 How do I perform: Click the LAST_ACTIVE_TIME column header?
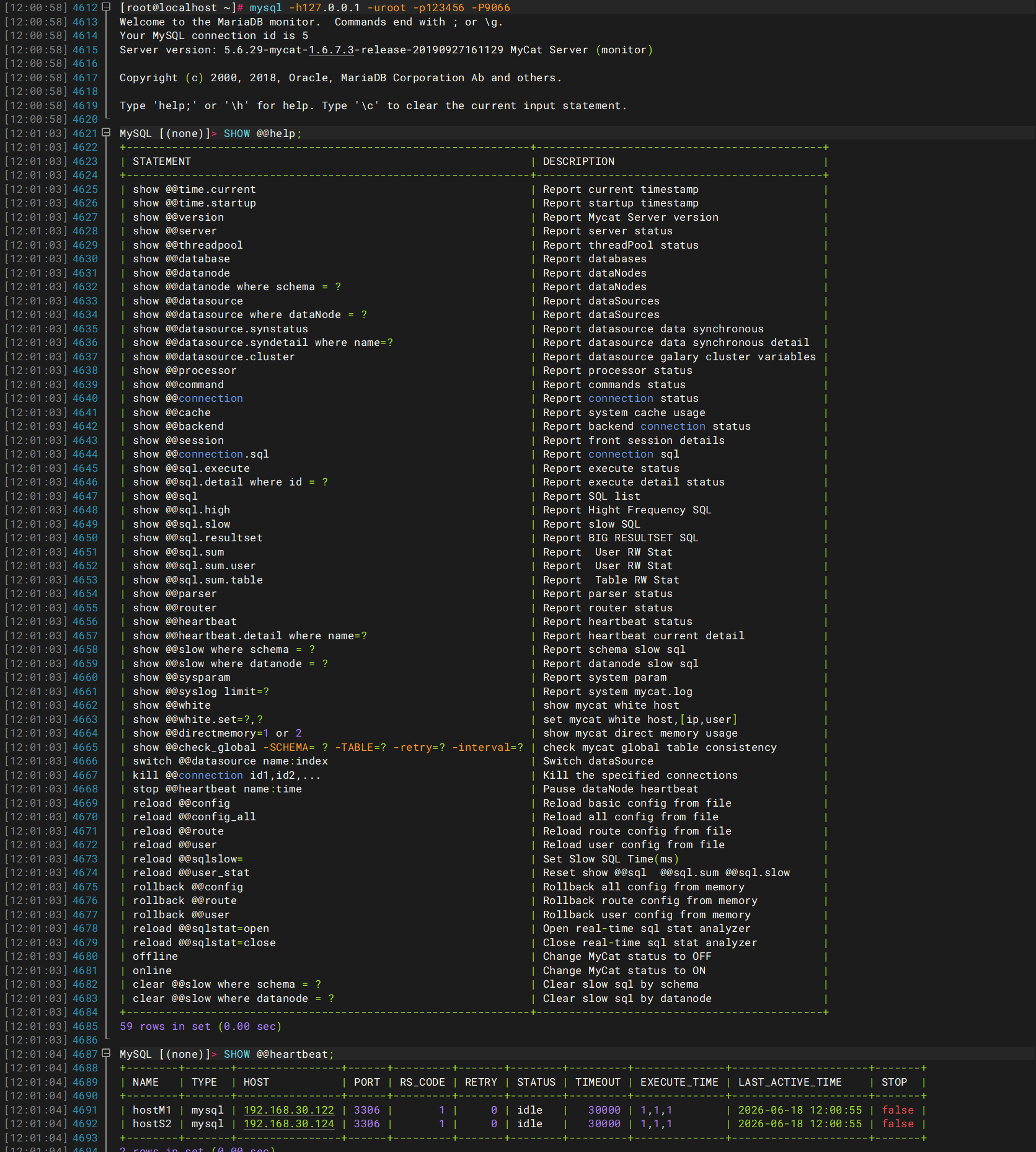790,1082
